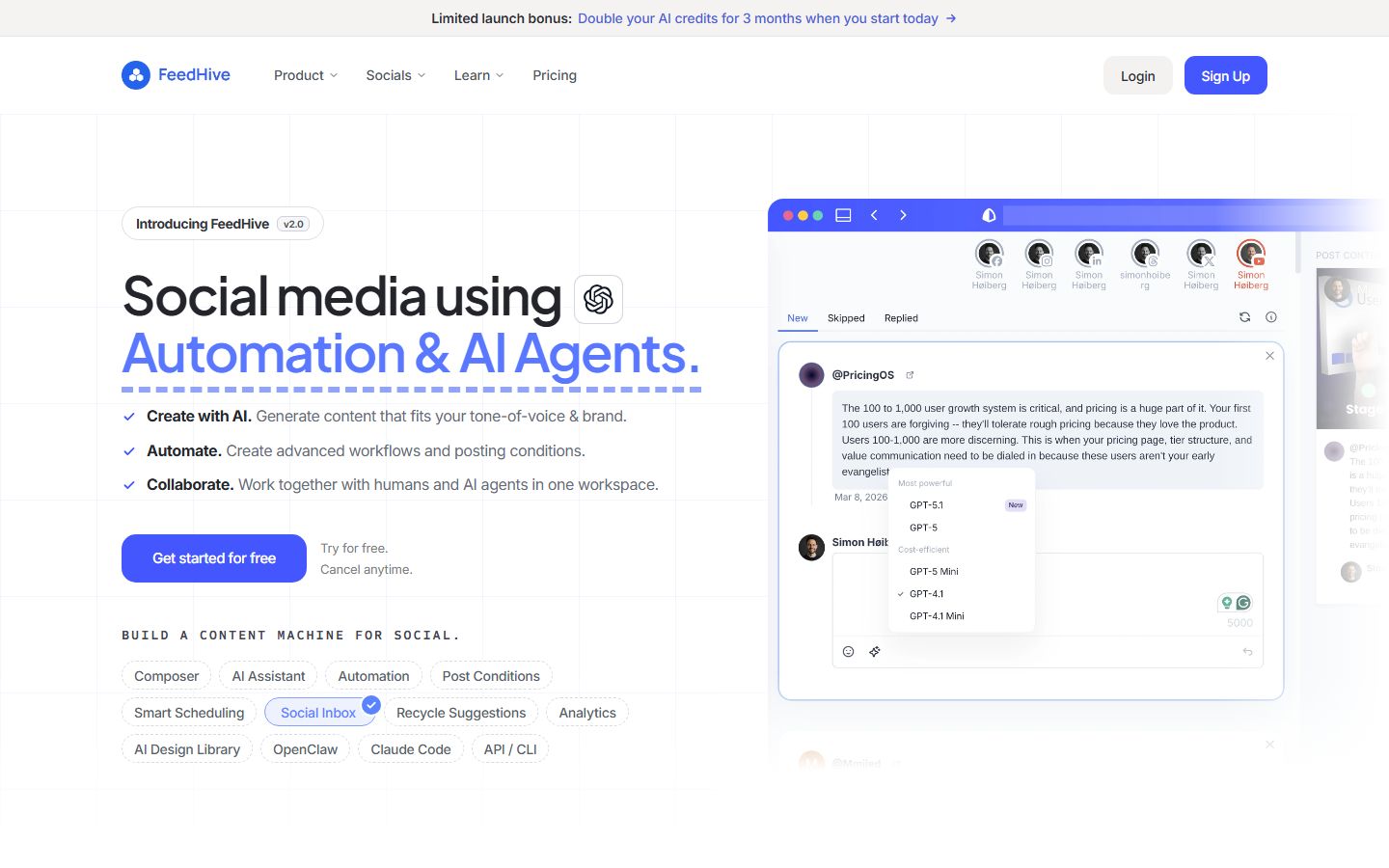This screenshot has width=1389, height=868.
Task: Click the FeedHive logo icon
Action: [136, 75]
